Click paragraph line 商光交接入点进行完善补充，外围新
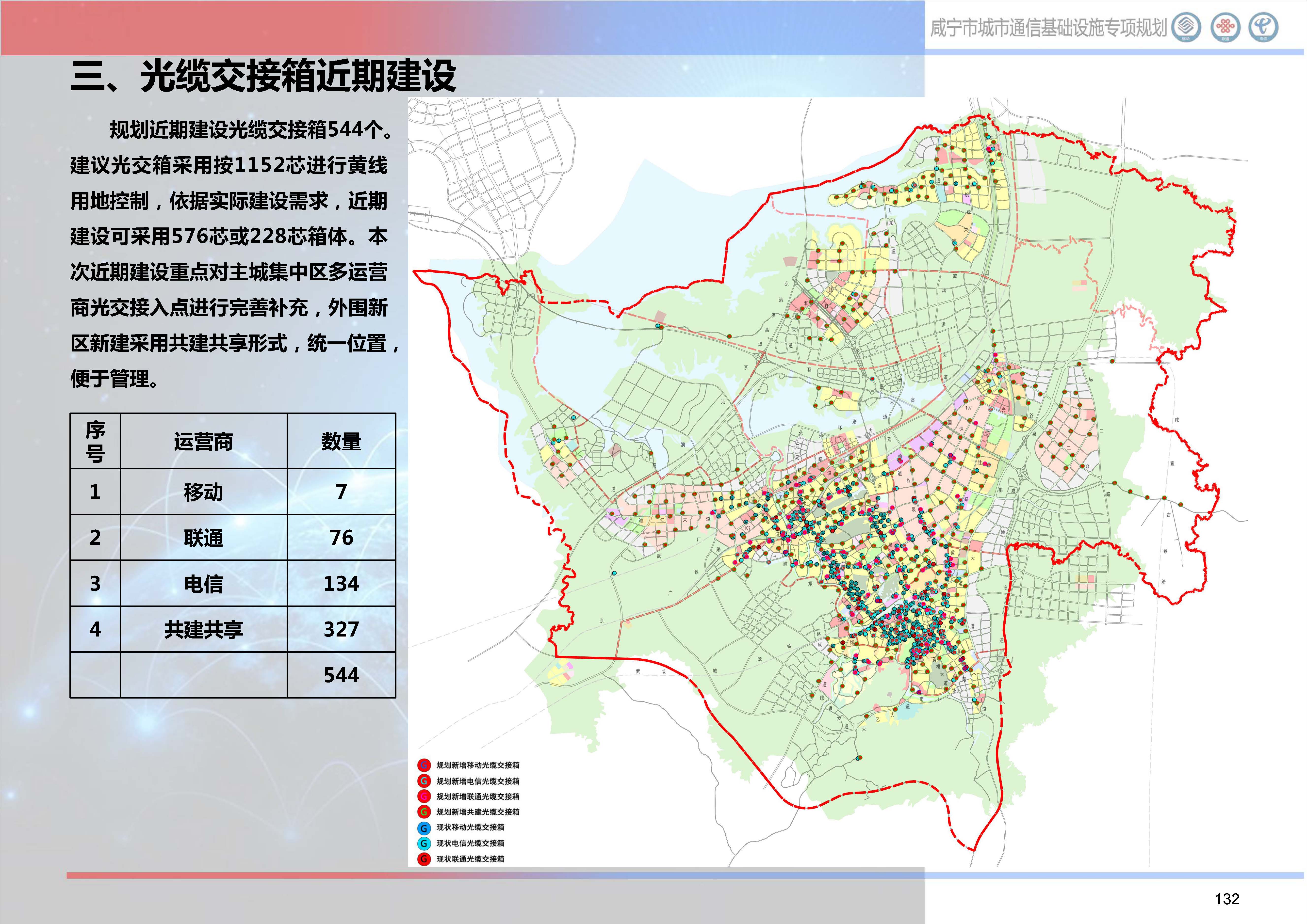This screenshot has width=1307, height=924. (229, 308)
